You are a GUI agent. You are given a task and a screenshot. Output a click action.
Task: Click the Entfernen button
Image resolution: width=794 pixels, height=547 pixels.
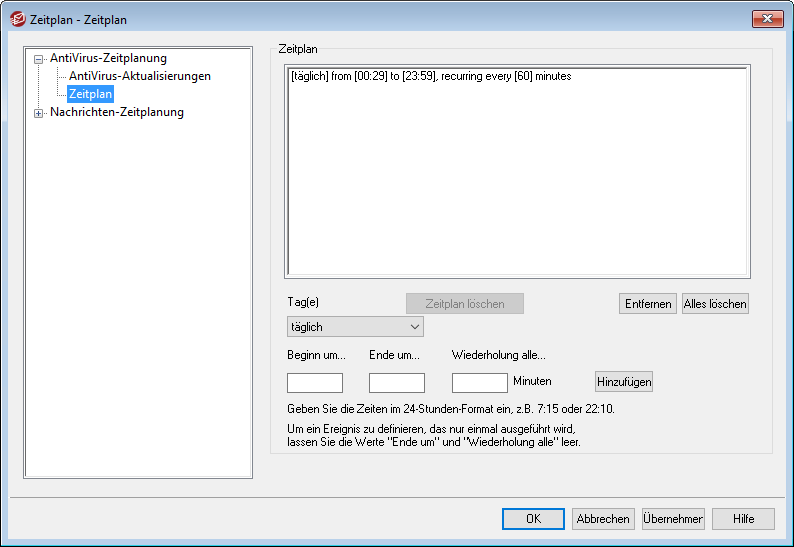(648, 304)
